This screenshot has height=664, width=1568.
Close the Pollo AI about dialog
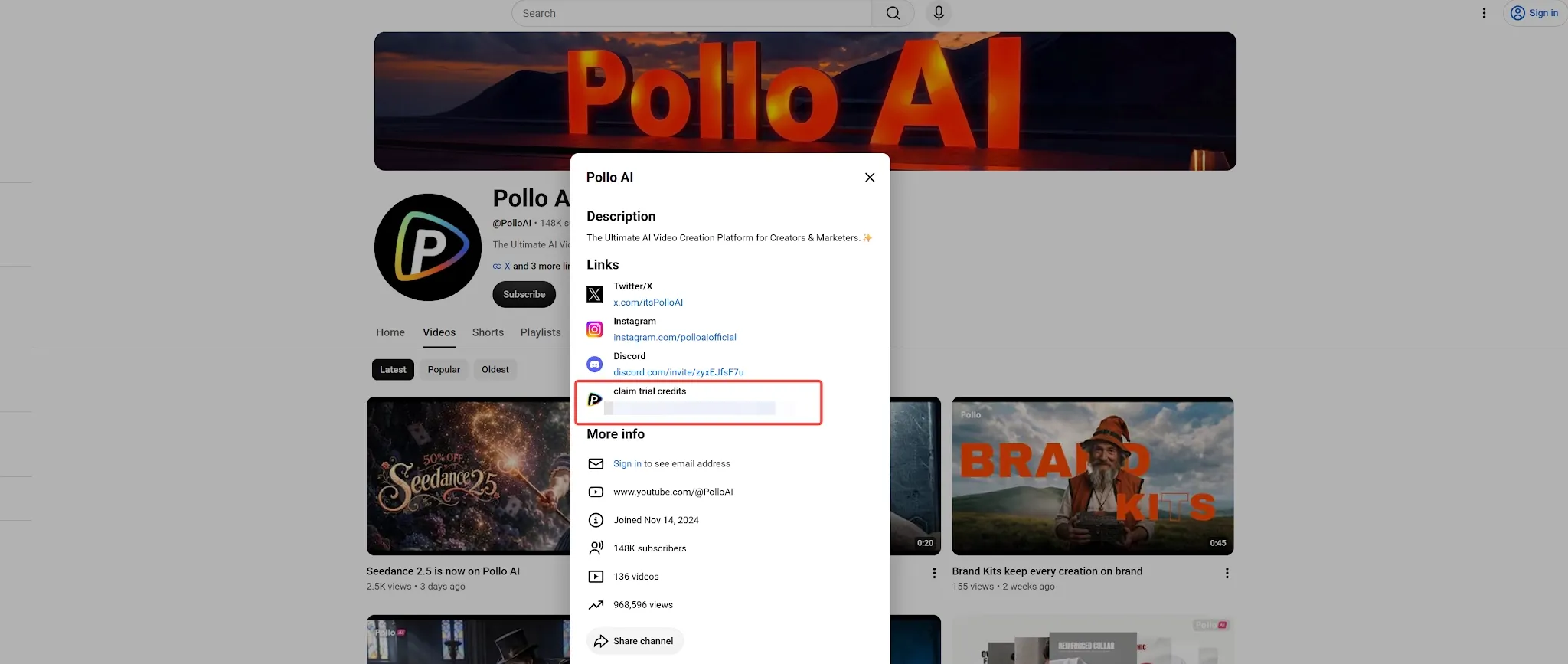click(x=870, y=177)
